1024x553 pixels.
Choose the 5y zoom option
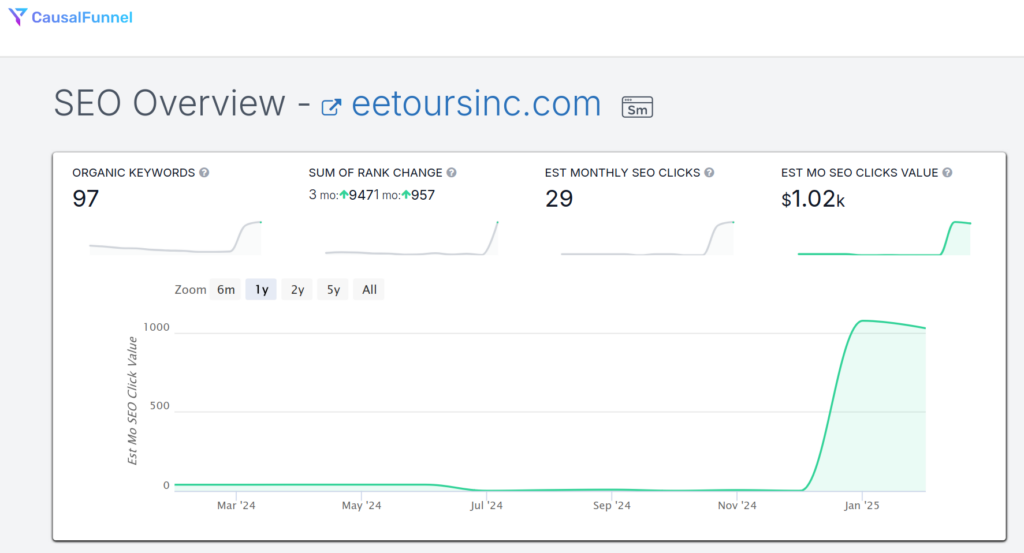click(x=333, y=289)
